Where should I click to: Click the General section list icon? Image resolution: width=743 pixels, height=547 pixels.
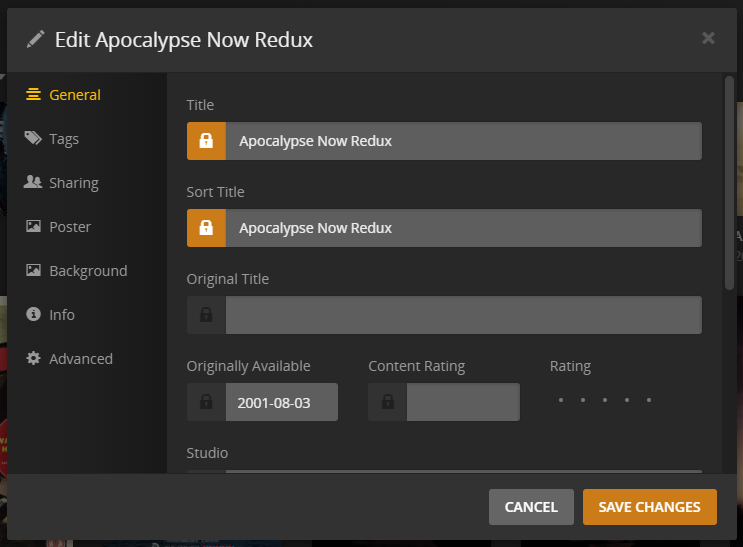point(33,94)
